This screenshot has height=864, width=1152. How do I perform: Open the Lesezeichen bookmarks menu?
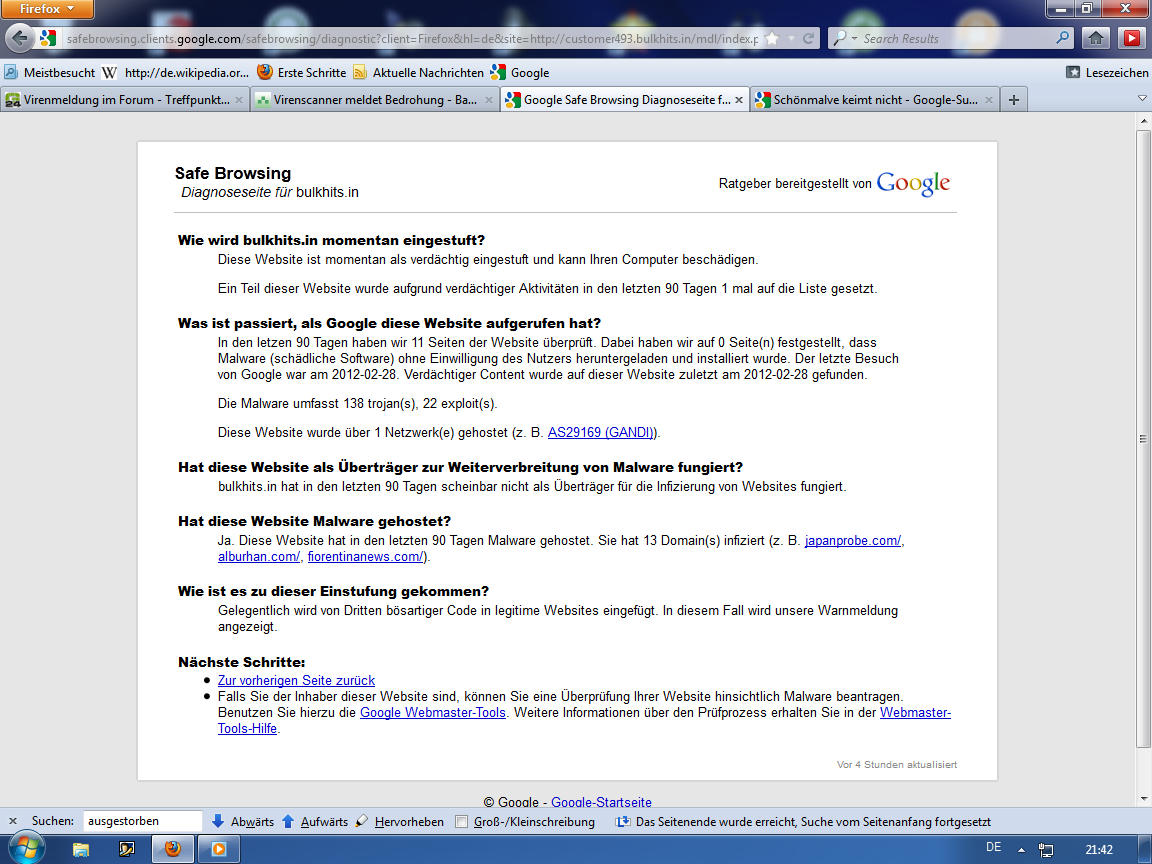point(1107,73)
